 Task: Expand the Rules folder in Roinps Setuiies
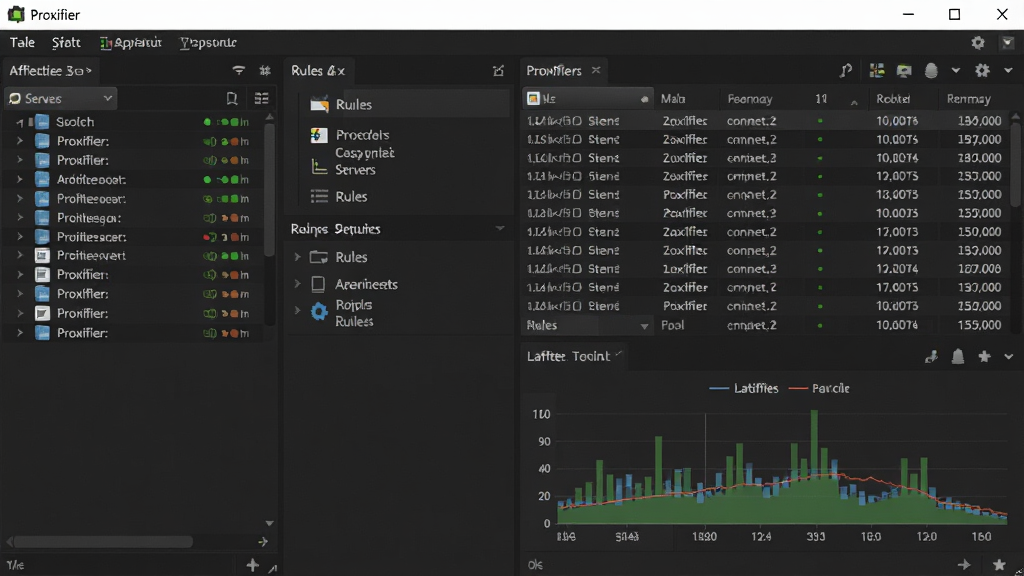[x=297, y=257]
